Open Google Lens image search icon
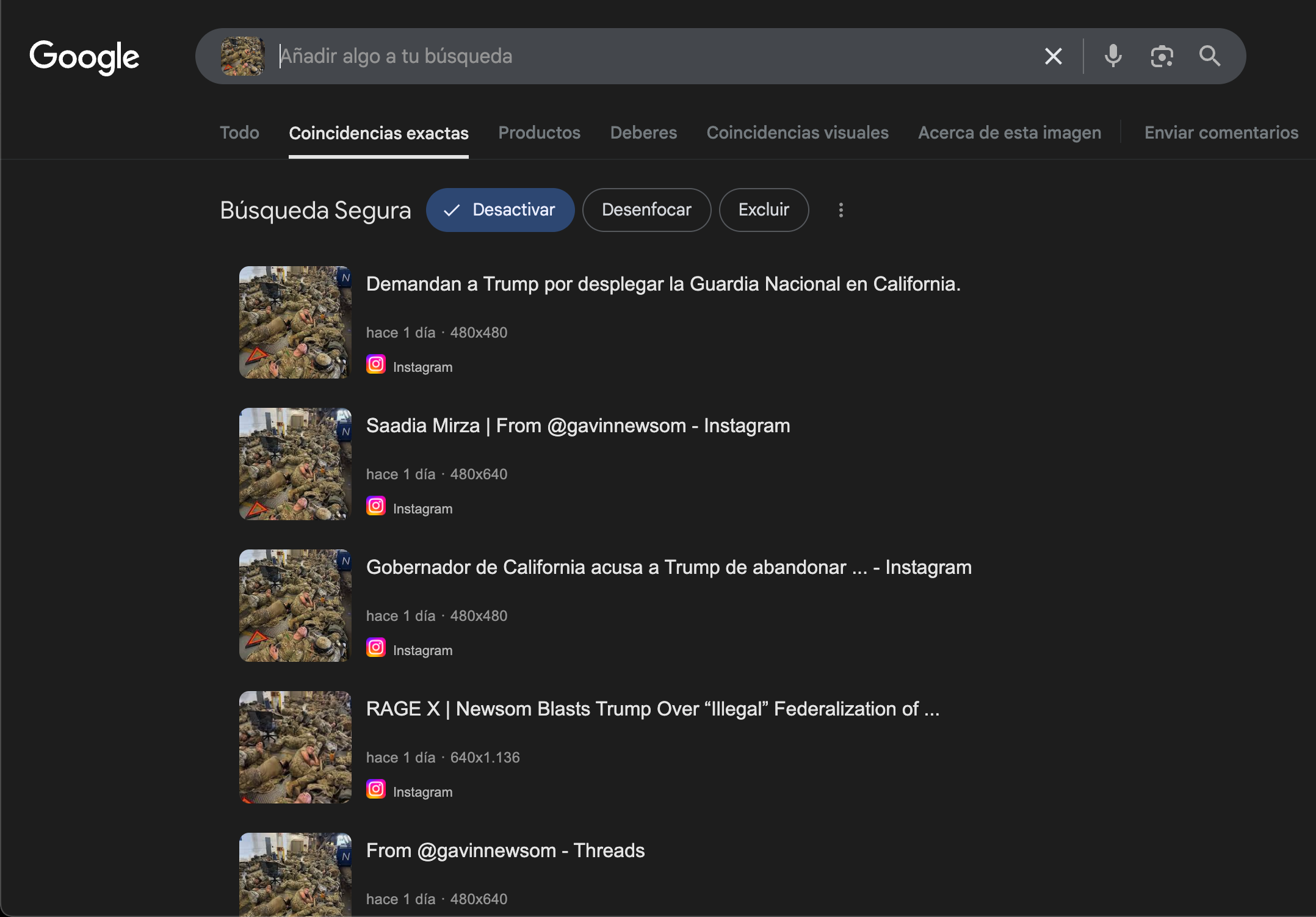Image resolution: width=1316 pixels, height=917 pixels. point(1162,56)
